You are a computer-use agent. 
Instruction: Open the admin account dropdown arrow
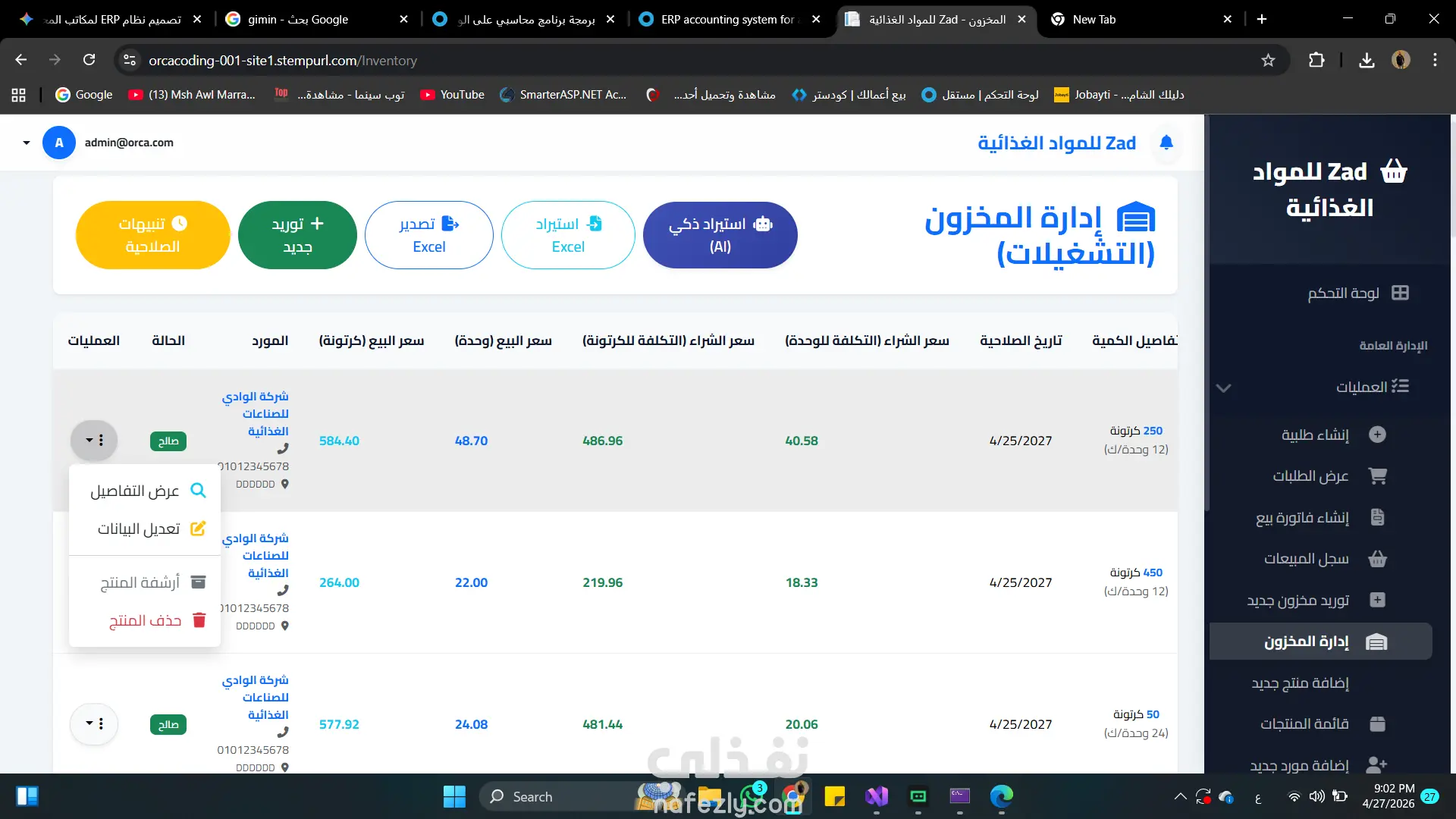tap(27, 143)
